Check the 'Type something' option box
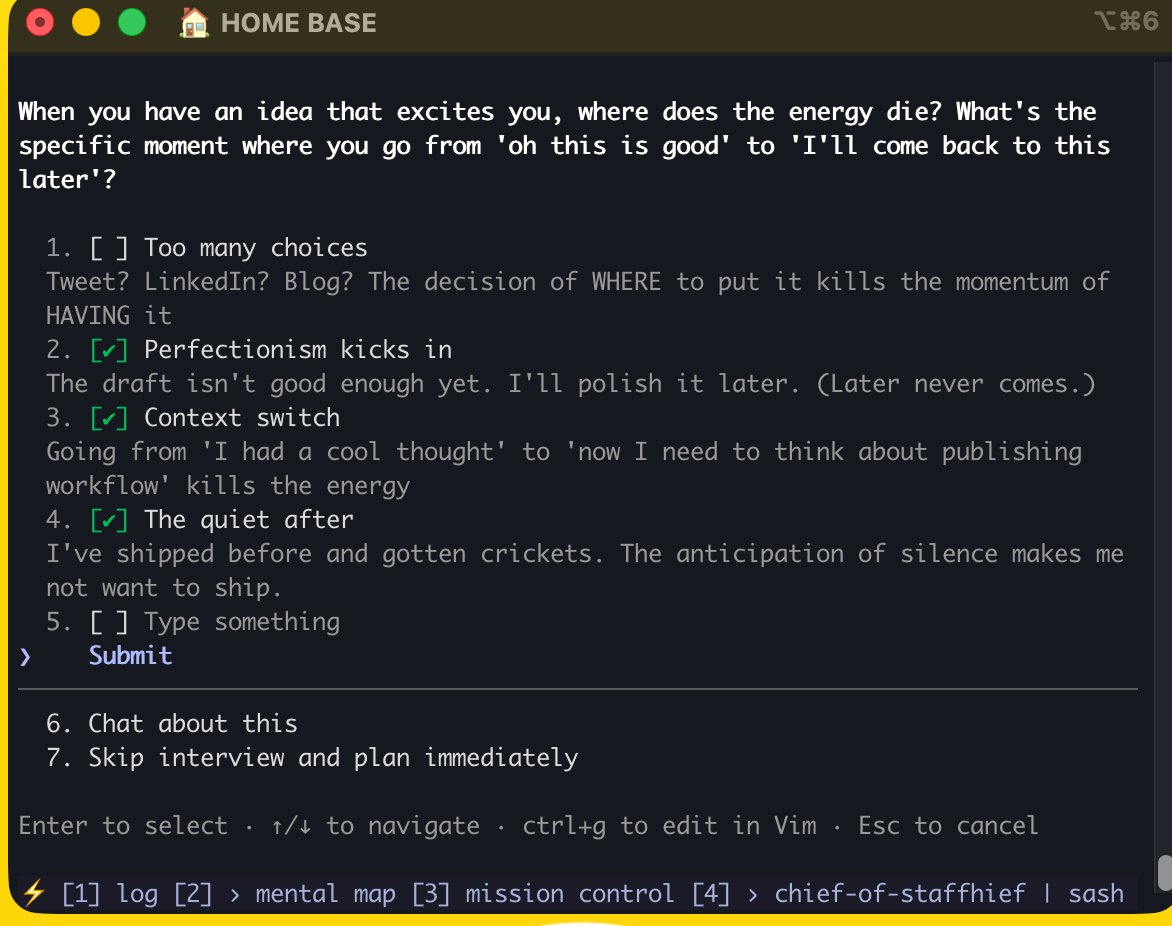Image resolution: width=1172 pixels, height=926 pixels. click(x=108, y=622)
